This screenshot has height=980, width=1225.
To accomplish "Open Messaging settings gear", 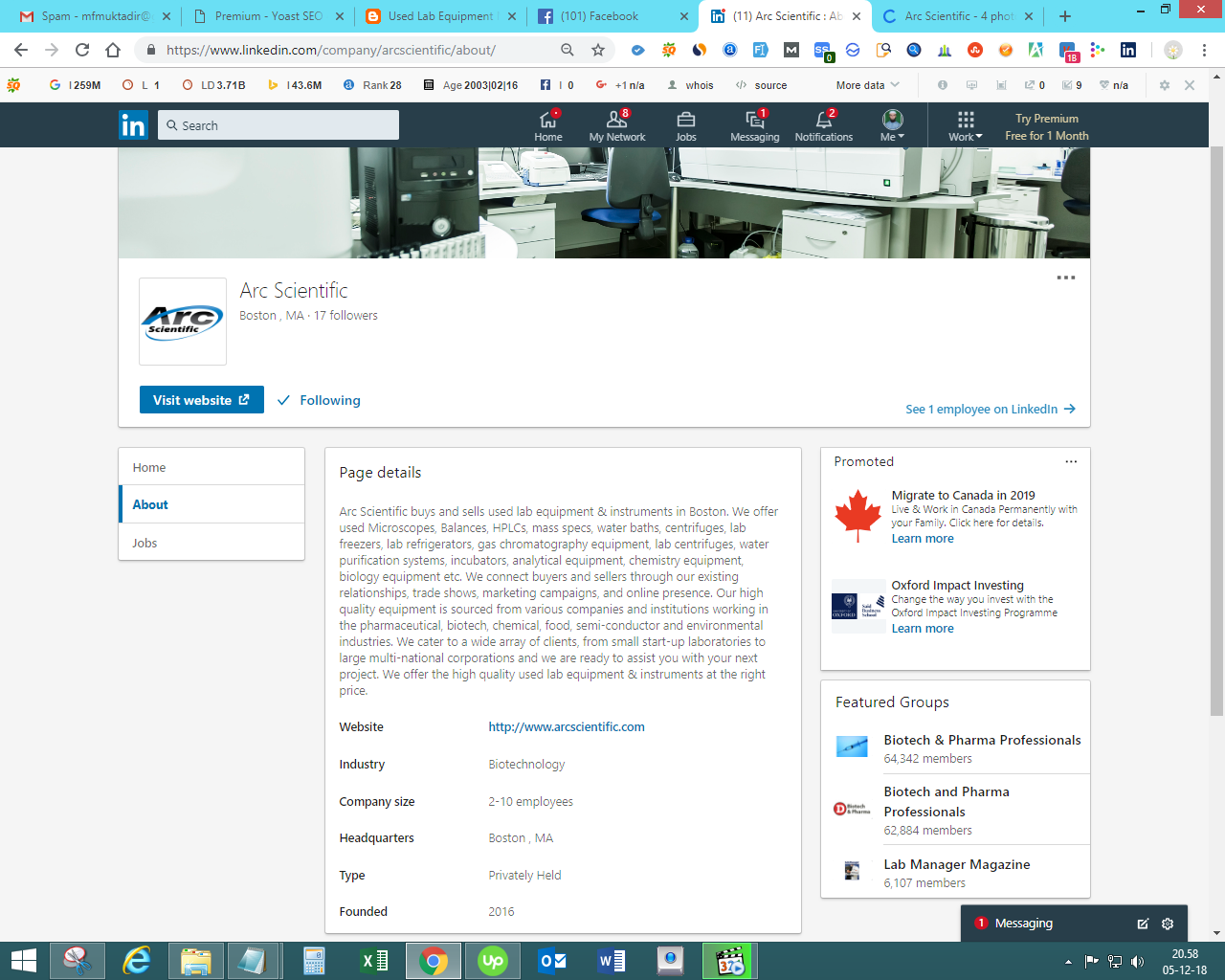I will [1168, 924].
